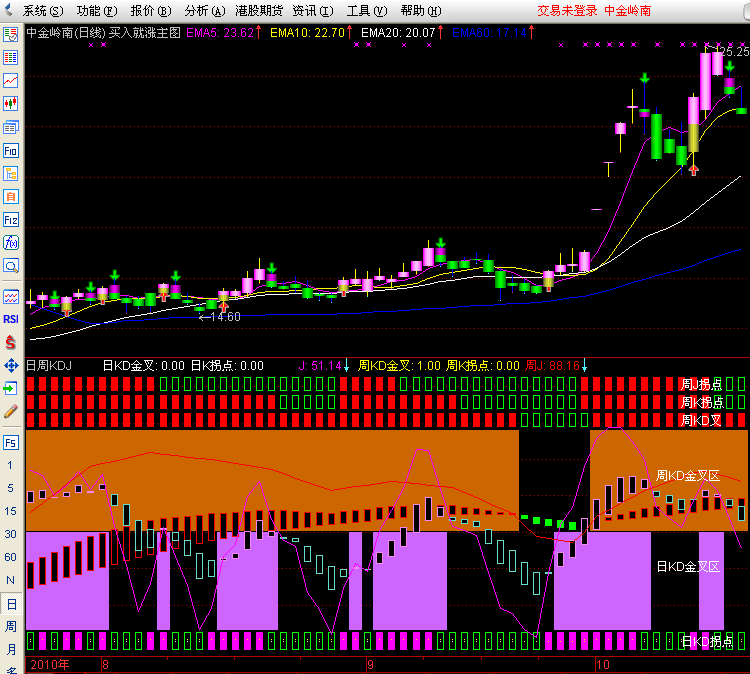Open the f(x) formula manager icon
Viewport: 750px width, 674px height.
pyautogui.click(x=11, y=243)
